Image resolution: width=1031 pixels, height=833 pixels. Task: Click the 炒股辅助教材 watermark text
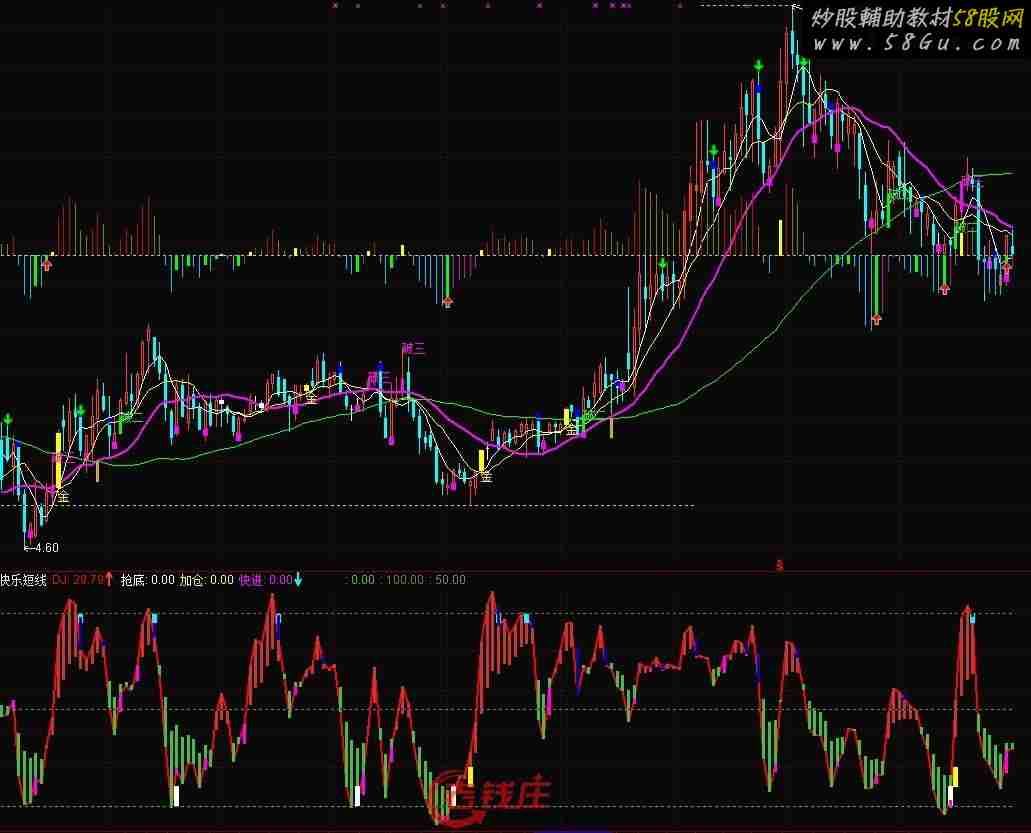[880, 18]
